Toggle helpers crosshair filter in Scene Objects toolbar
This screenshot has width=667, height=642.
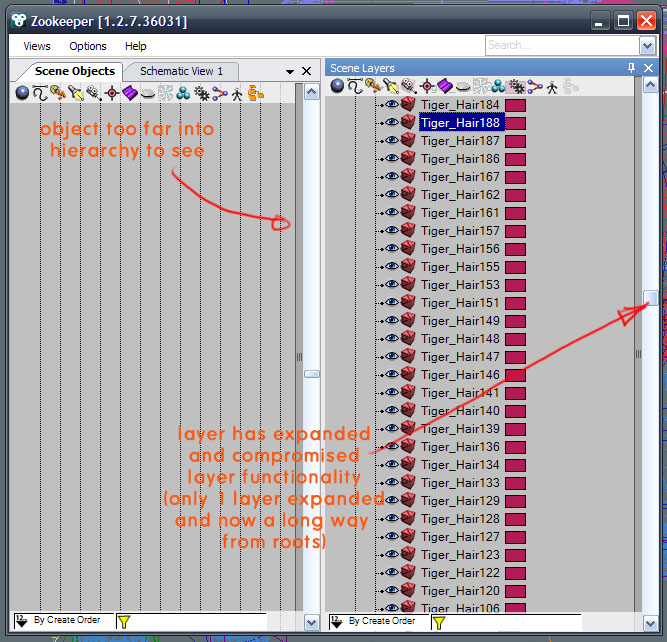point(112,93)
